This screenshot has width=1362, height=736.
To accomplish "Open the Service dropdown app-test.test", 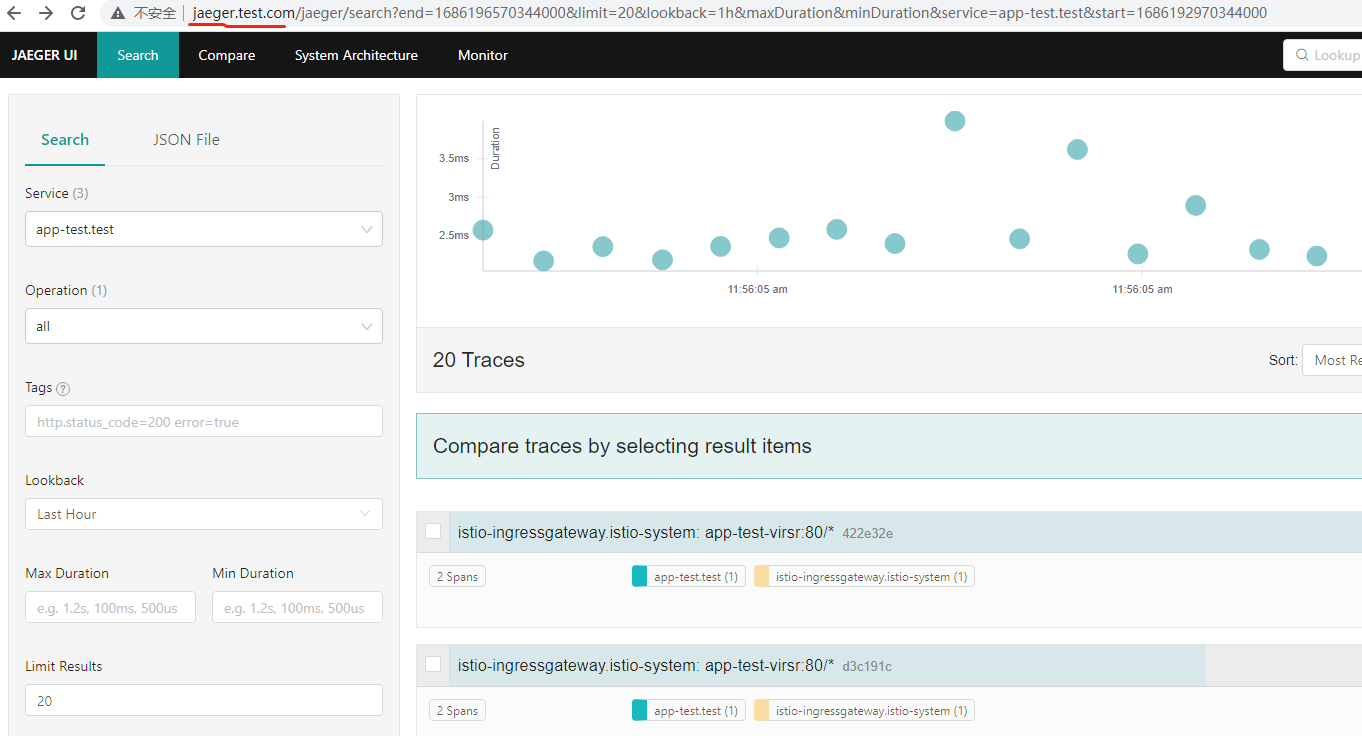I will (x=204, y=229).
